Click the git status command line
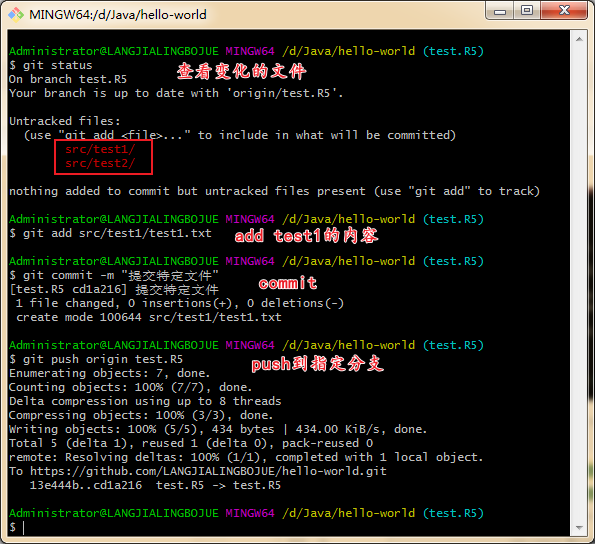This screenshot has width=595, height=544. pos(51,65)
